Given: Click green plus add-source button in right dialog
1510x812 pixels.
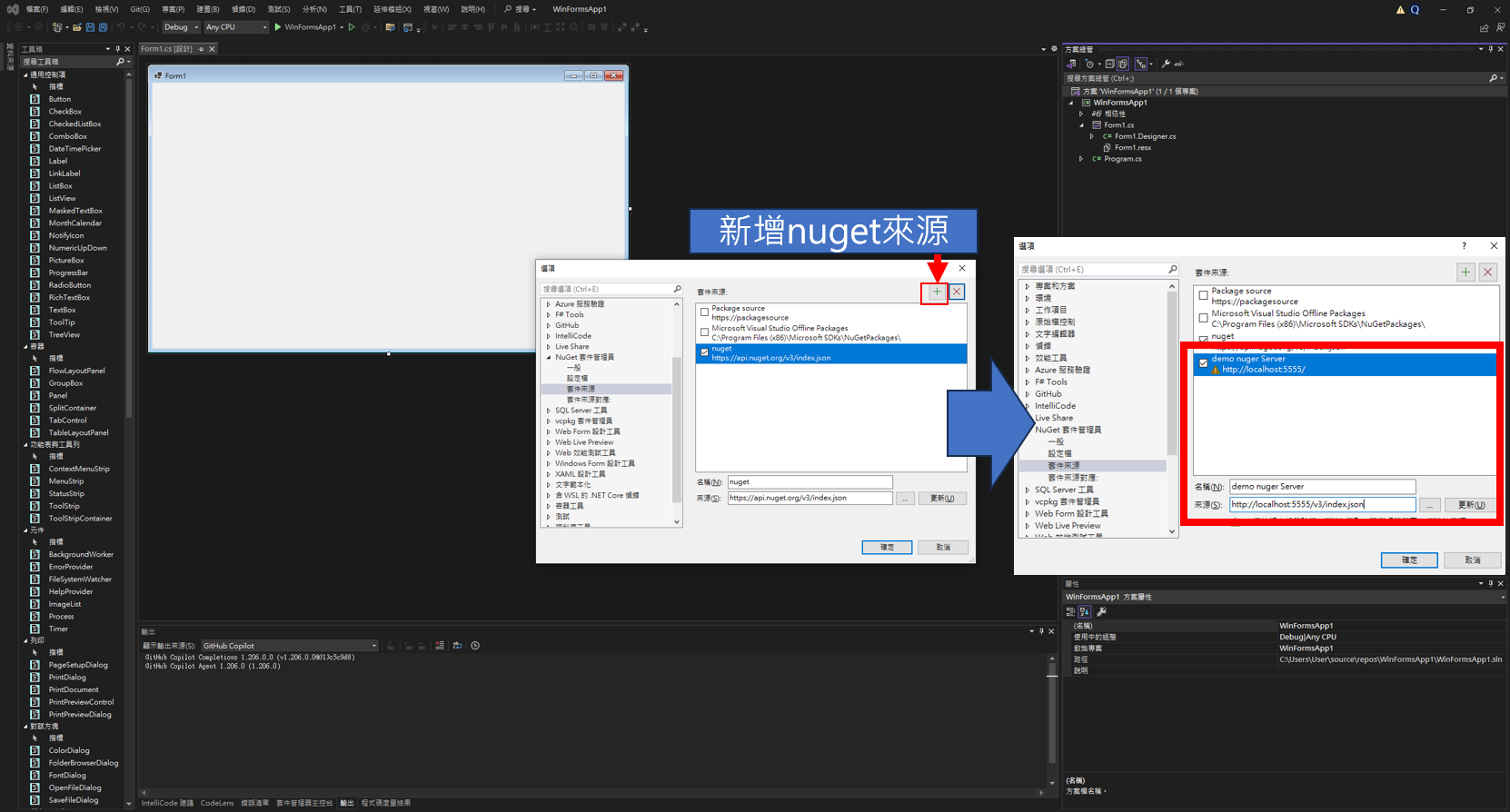Looking at the screenshot, I should coord(1465,272).
